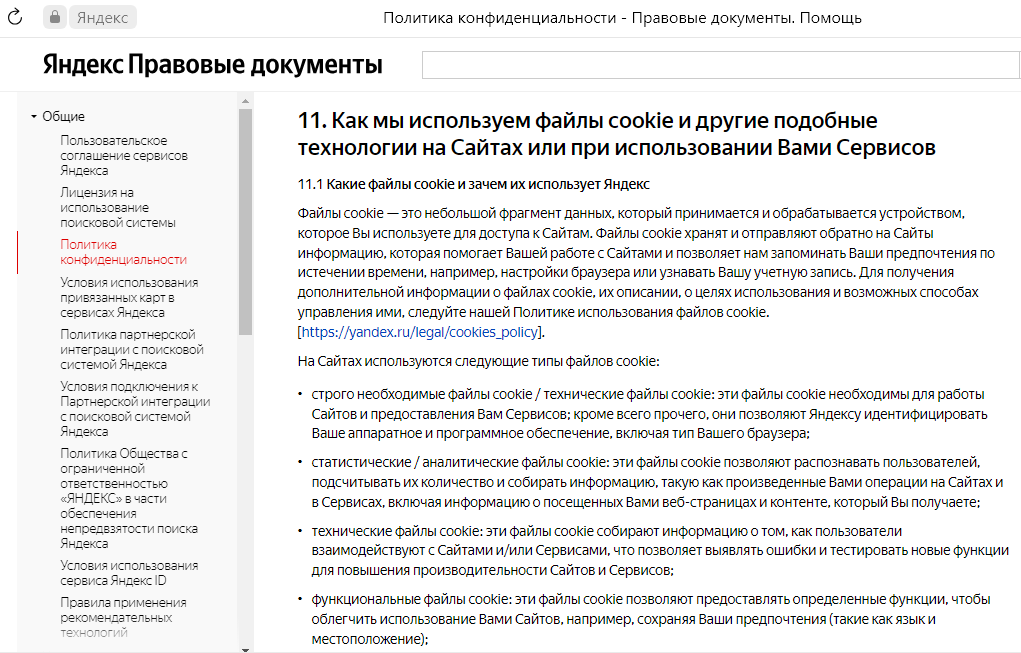Click the Яндекс logo in header

pos(83,64)
